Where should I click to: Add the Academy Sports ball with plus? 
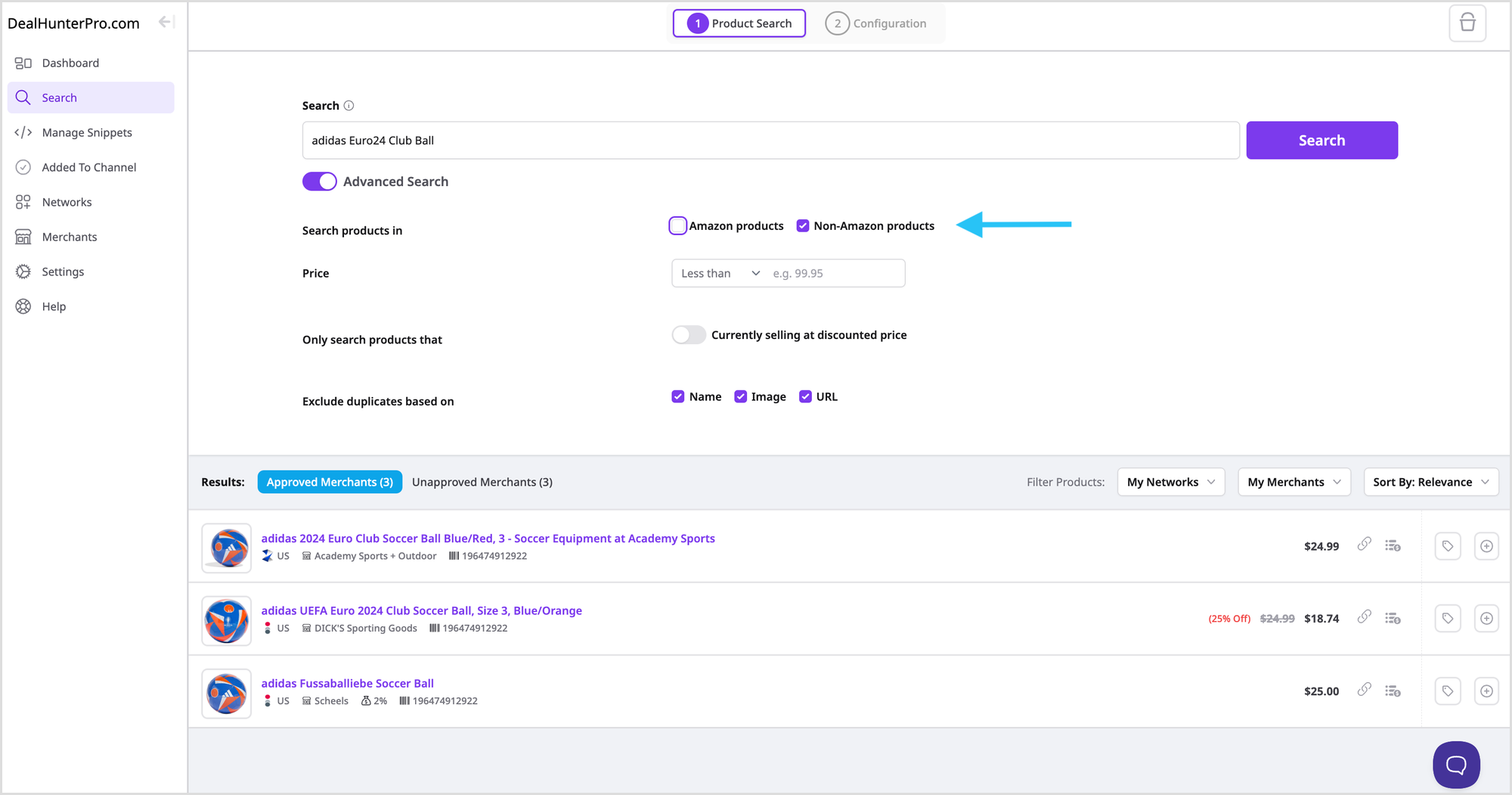click(1486, 546)
